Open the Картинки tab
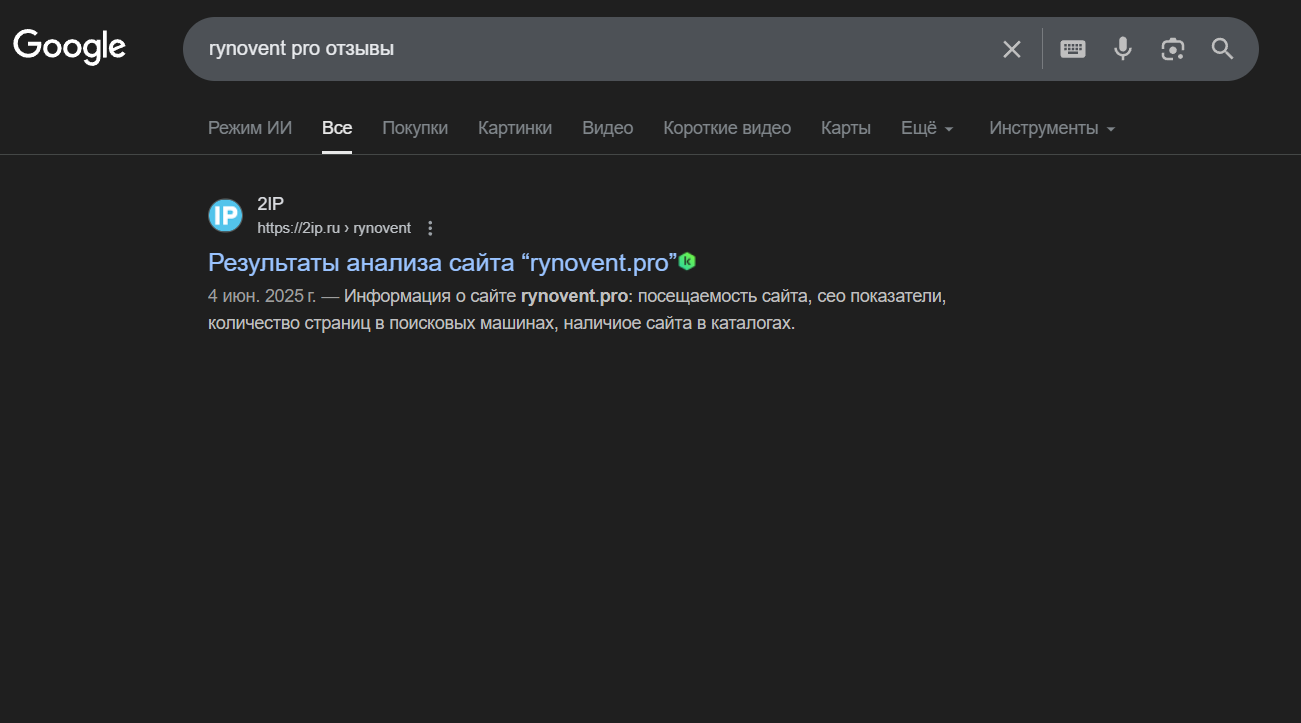This screenshot has width=1301, height=723. [515, 128]
